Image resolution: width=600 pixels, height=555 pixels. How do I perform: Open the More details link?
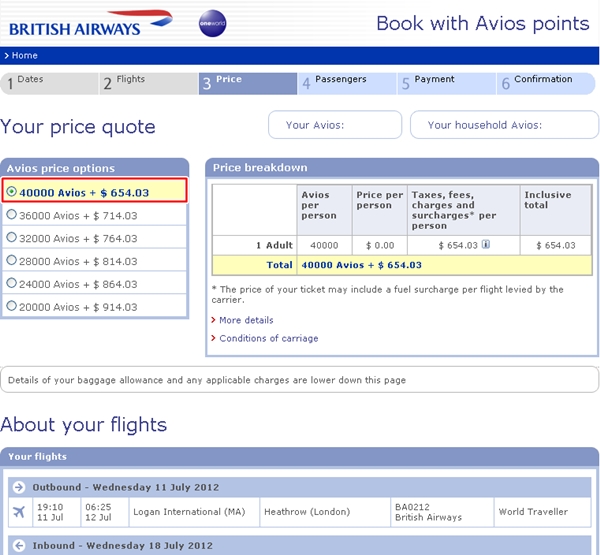pyautogui.click(x=246, y=320)
